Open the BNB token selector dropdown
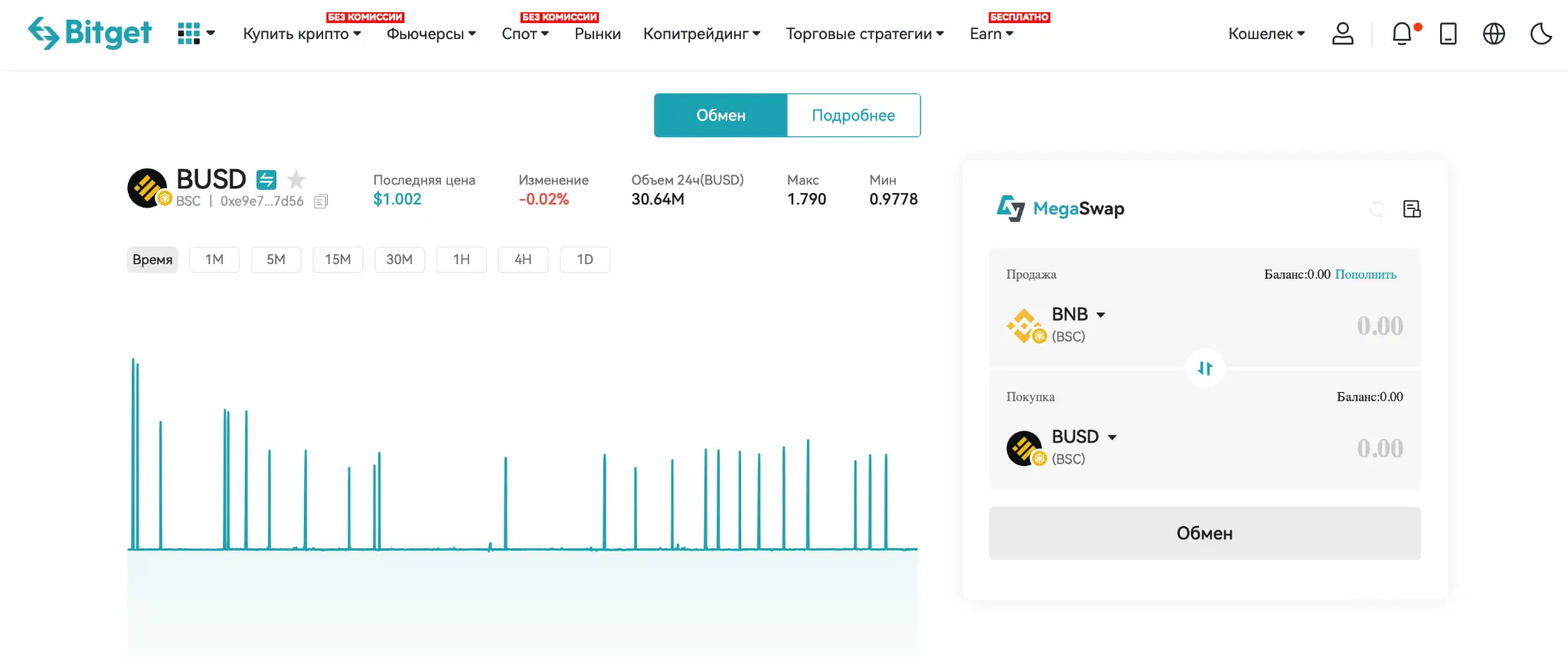The width and height of the screenshot is (1568, 657). tap(1079, 315)
